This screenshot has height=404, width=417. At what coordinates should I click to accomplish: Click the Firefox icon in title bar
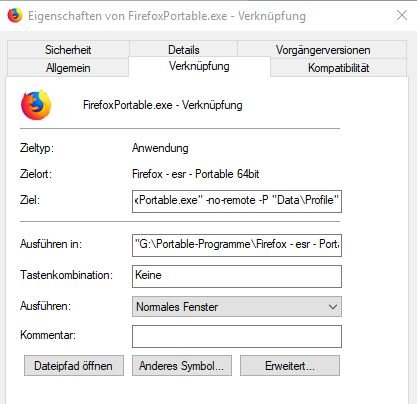pos(15,16)
